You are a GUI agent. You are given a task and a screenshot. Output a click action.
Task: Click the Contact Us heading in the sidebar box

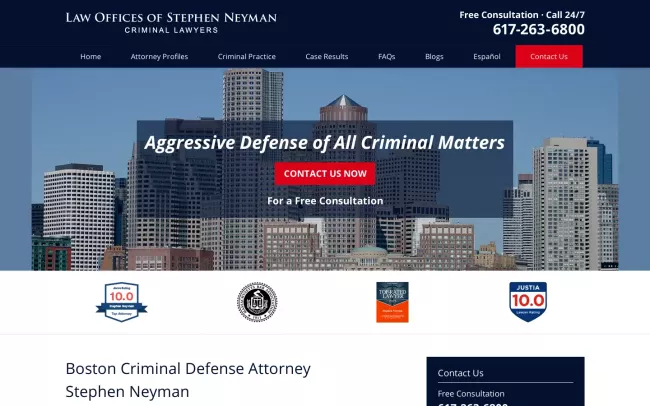[x=460, y=373]
